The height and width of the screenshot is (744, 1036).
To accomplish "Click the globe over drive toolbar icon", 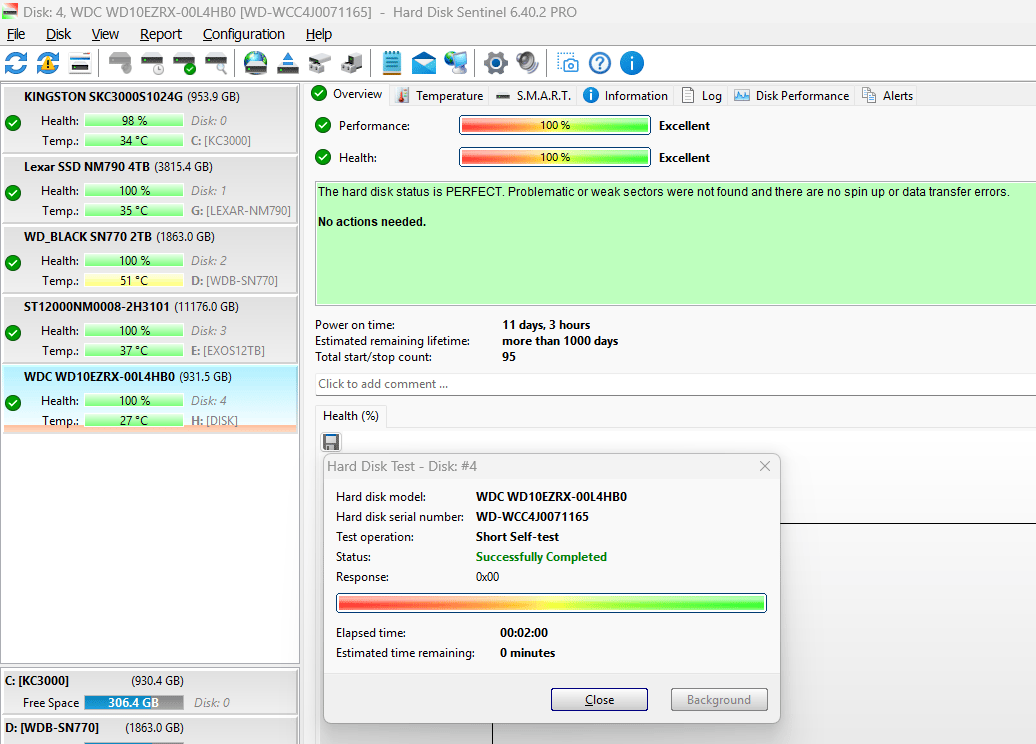I will point(256,63).
